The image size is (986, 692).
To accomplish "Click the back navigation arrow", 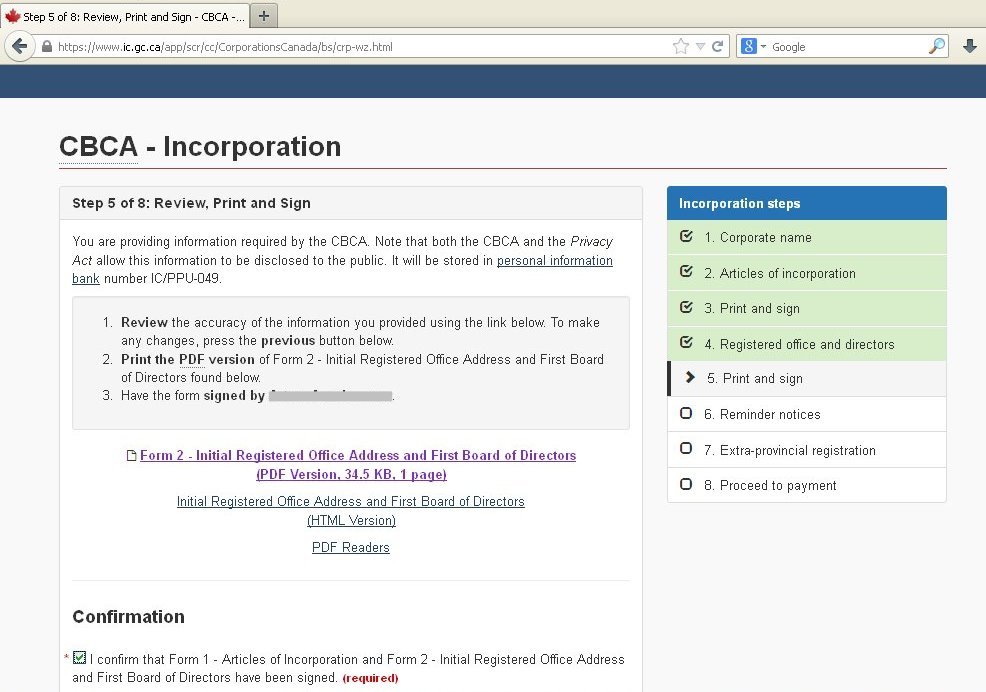I will 20,46.
